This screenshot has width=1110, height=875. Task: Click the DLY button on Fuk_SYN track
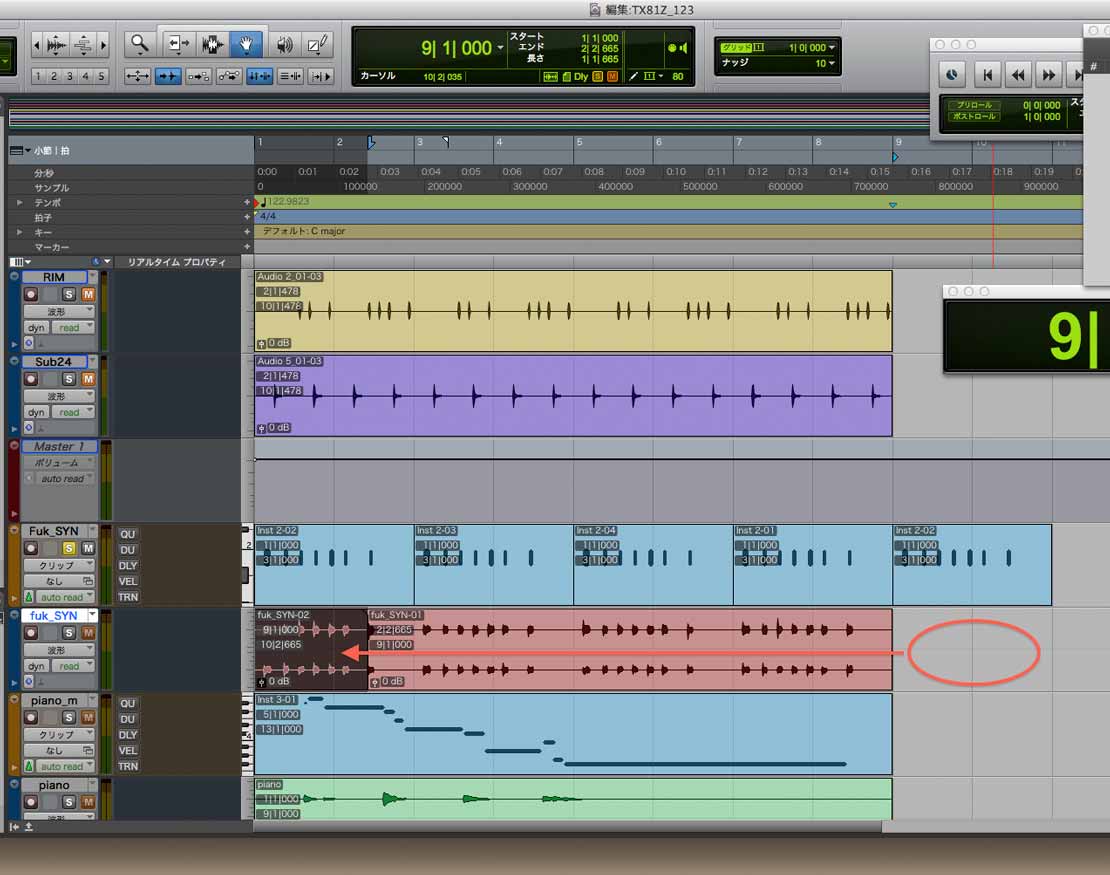(127, 566)
